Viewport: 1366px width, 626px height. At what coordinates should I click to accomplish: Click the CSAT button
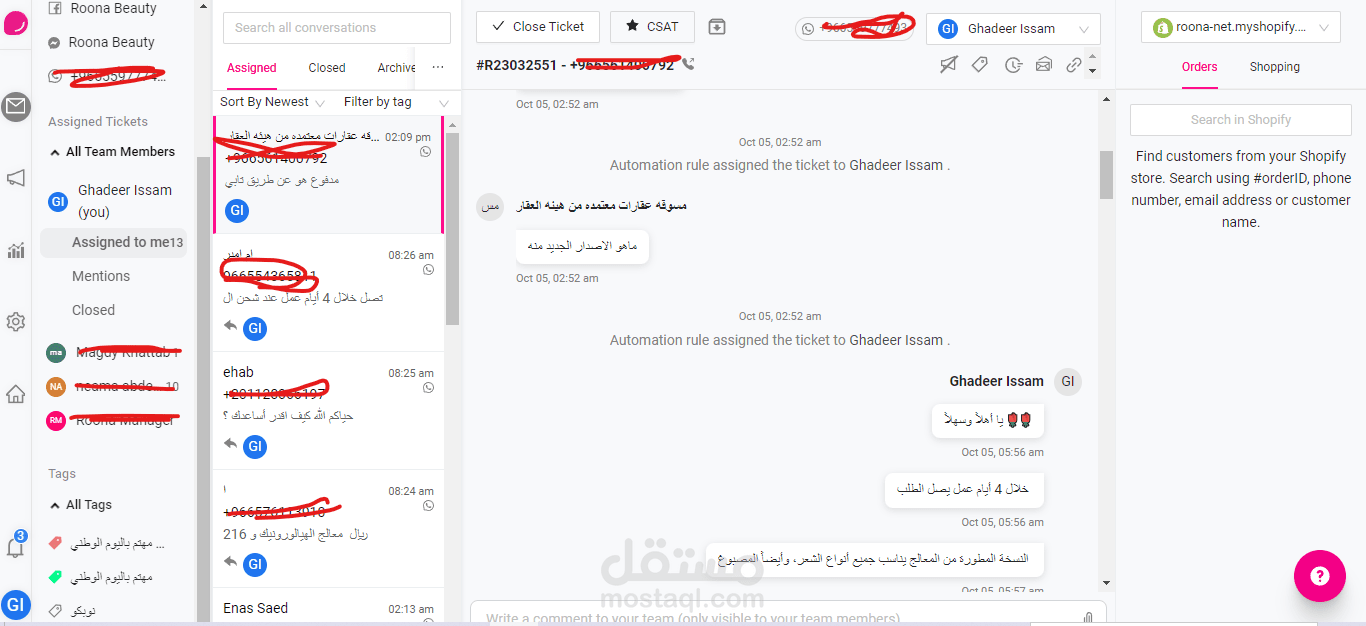(x=652, y=27)
